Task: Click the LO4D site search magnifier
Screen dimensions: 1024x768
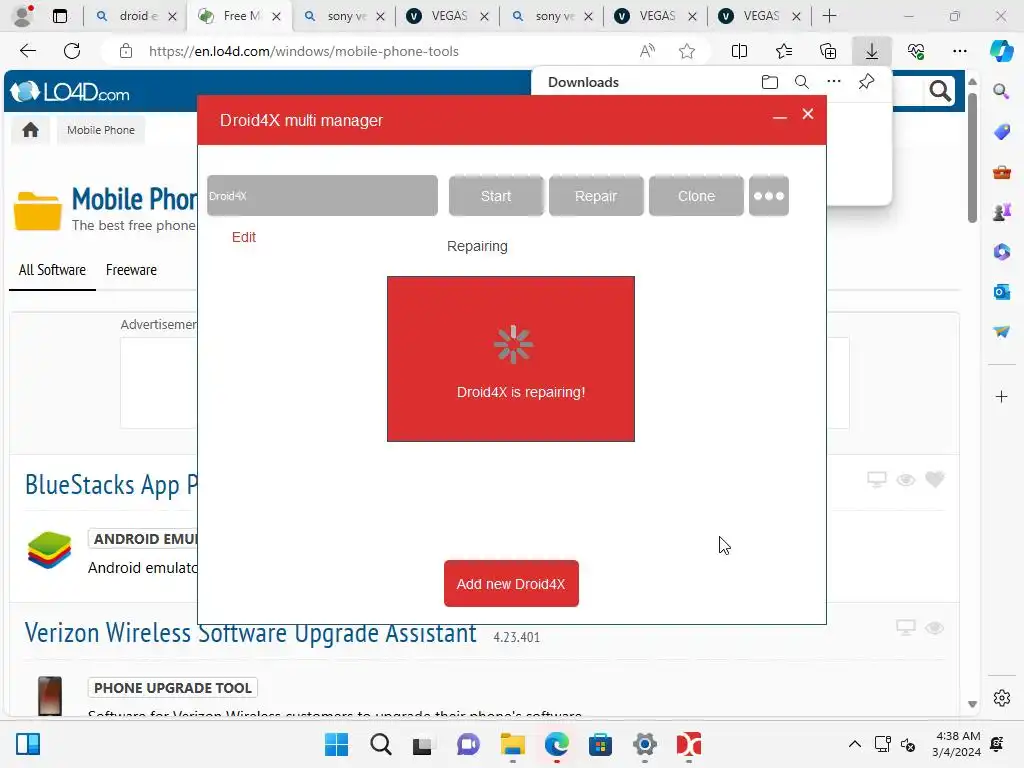Action: (940, 91)
